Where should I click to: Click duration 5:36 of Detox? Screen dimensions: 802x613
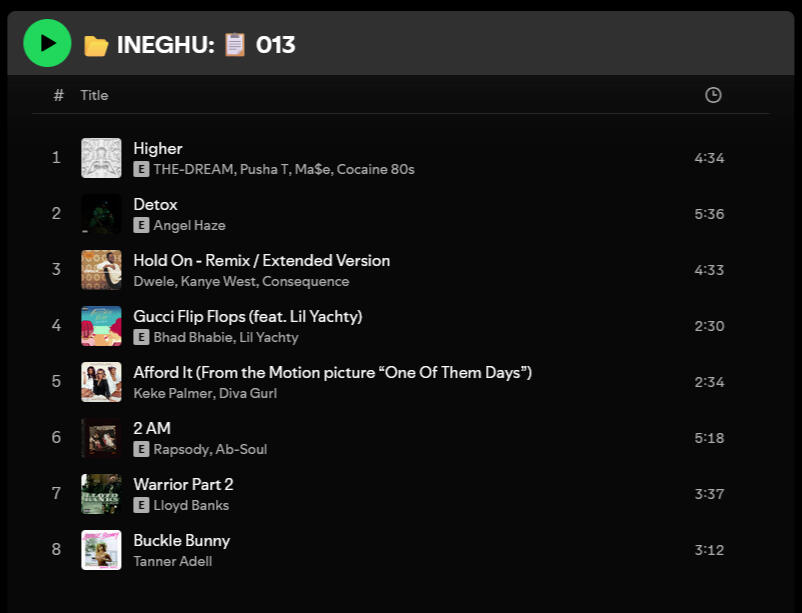tap(709, 214)
